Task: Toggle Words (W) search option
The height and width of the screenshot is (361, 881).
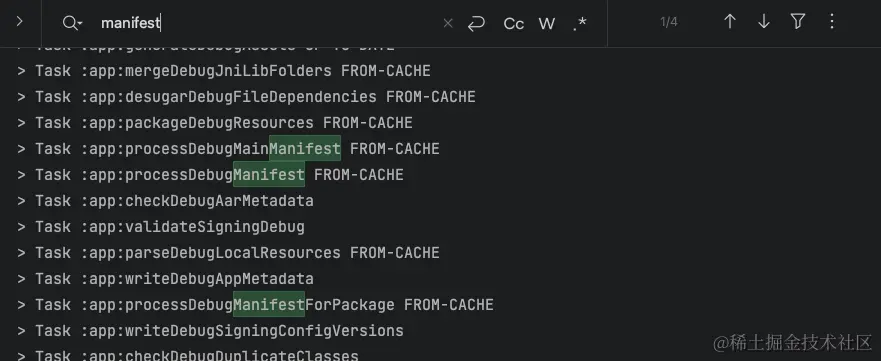Action: point(547,24)
